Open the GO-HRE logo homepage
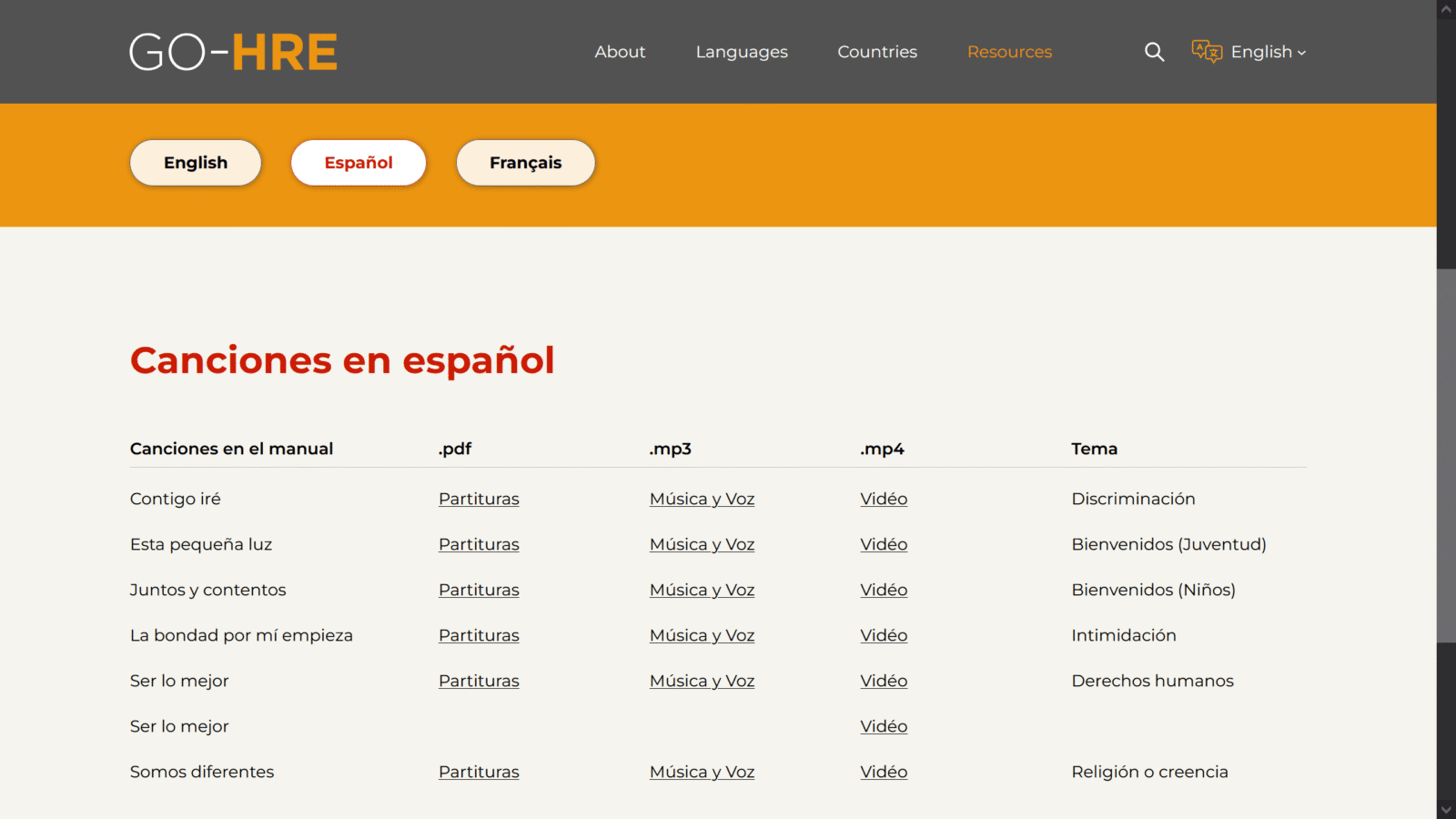Viewport: 1456px width, 819px height. pyautogui.click(x=234, y=52)
